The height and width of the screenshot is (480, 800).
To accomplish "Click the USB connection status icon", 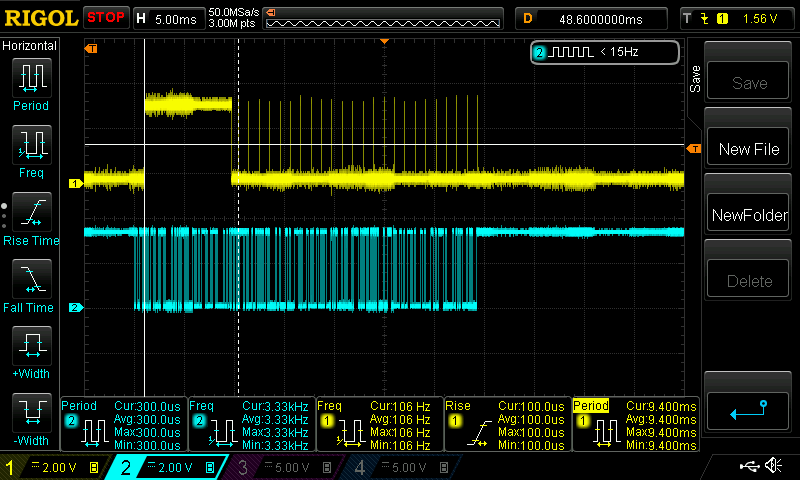I will [749, 465].
